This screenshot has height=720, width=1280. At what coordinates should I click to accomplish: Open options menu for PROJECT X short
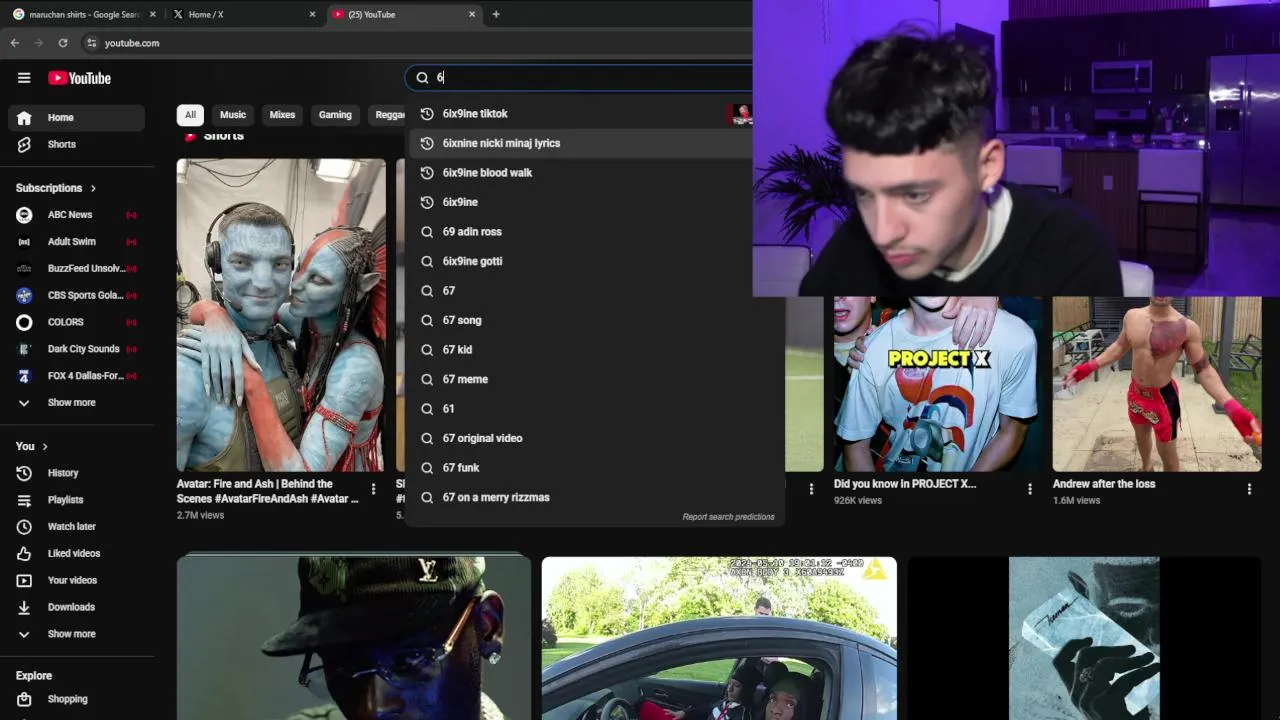click(1030, 489)
